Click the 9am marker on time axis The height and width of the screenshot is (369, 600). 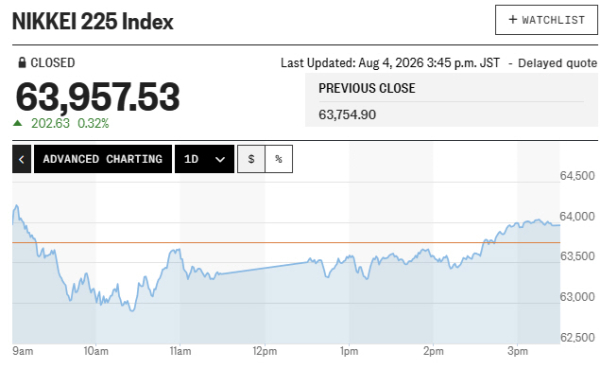(23, 351)
